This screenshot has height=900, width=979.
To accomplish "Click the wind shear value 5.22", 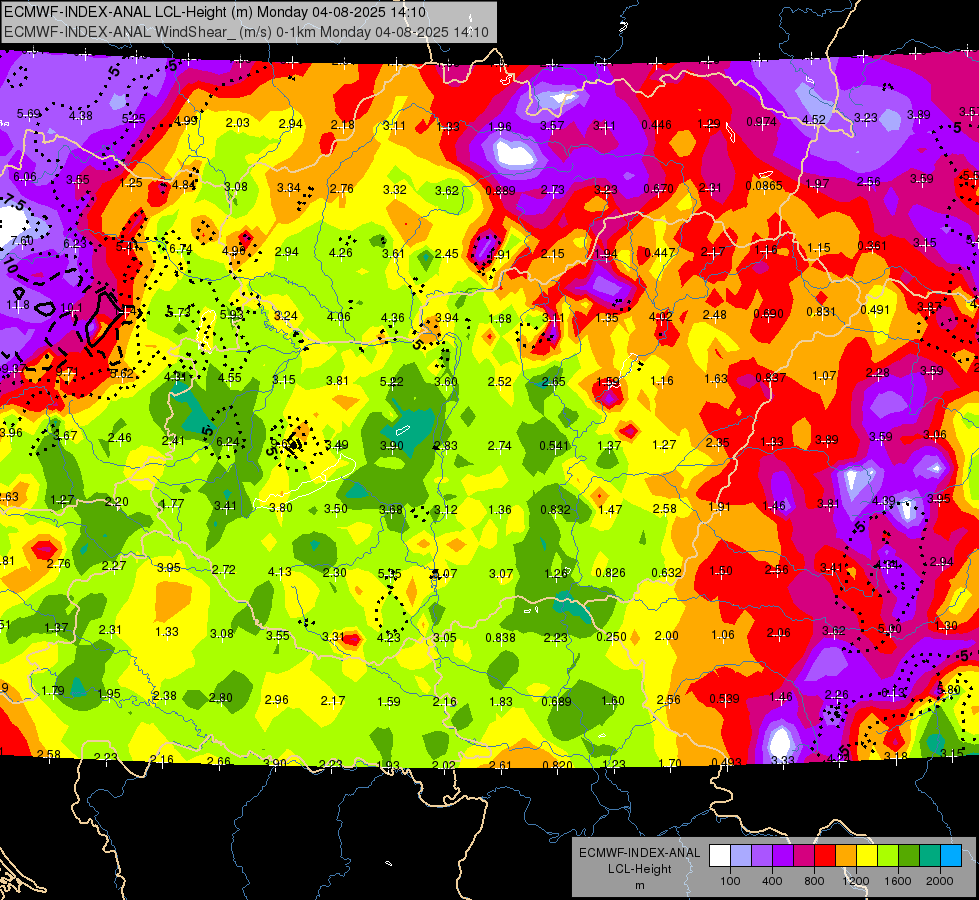I will 391,382.
